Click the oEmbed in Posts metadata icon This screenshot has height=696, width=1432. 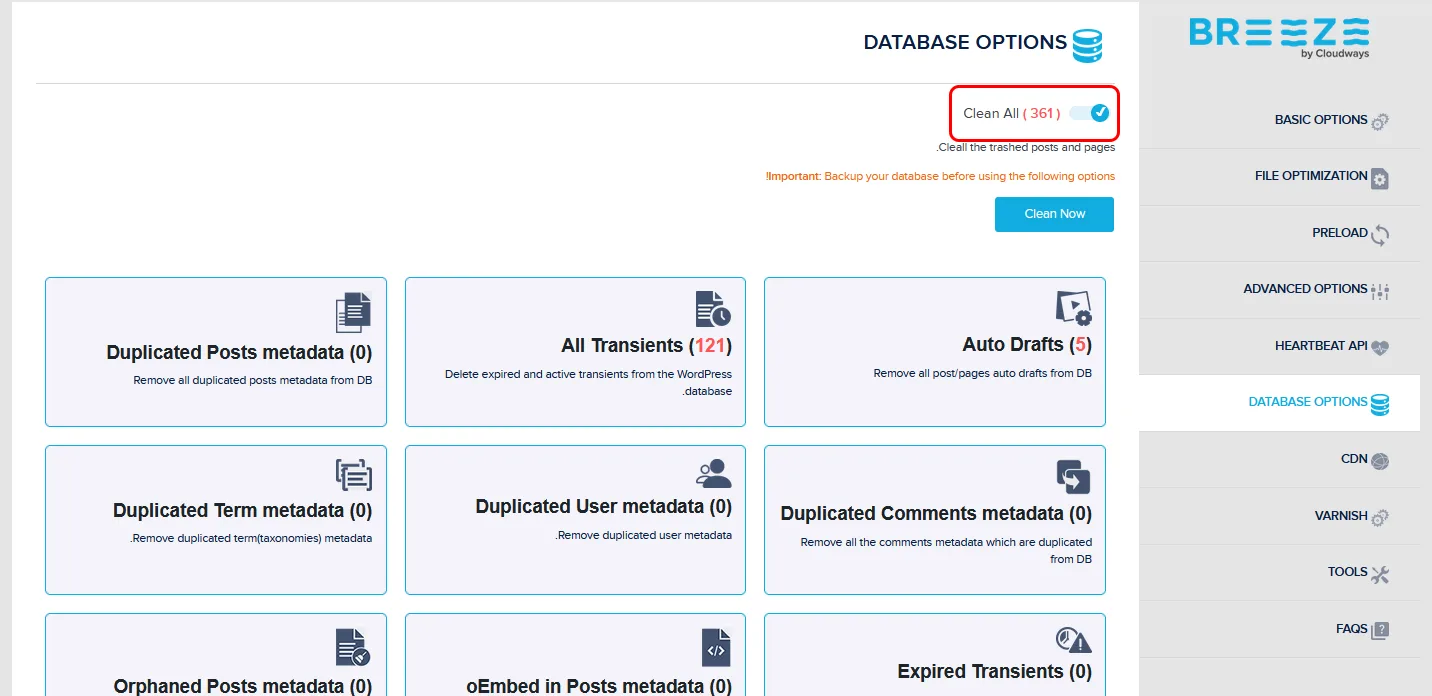[715, 648]
